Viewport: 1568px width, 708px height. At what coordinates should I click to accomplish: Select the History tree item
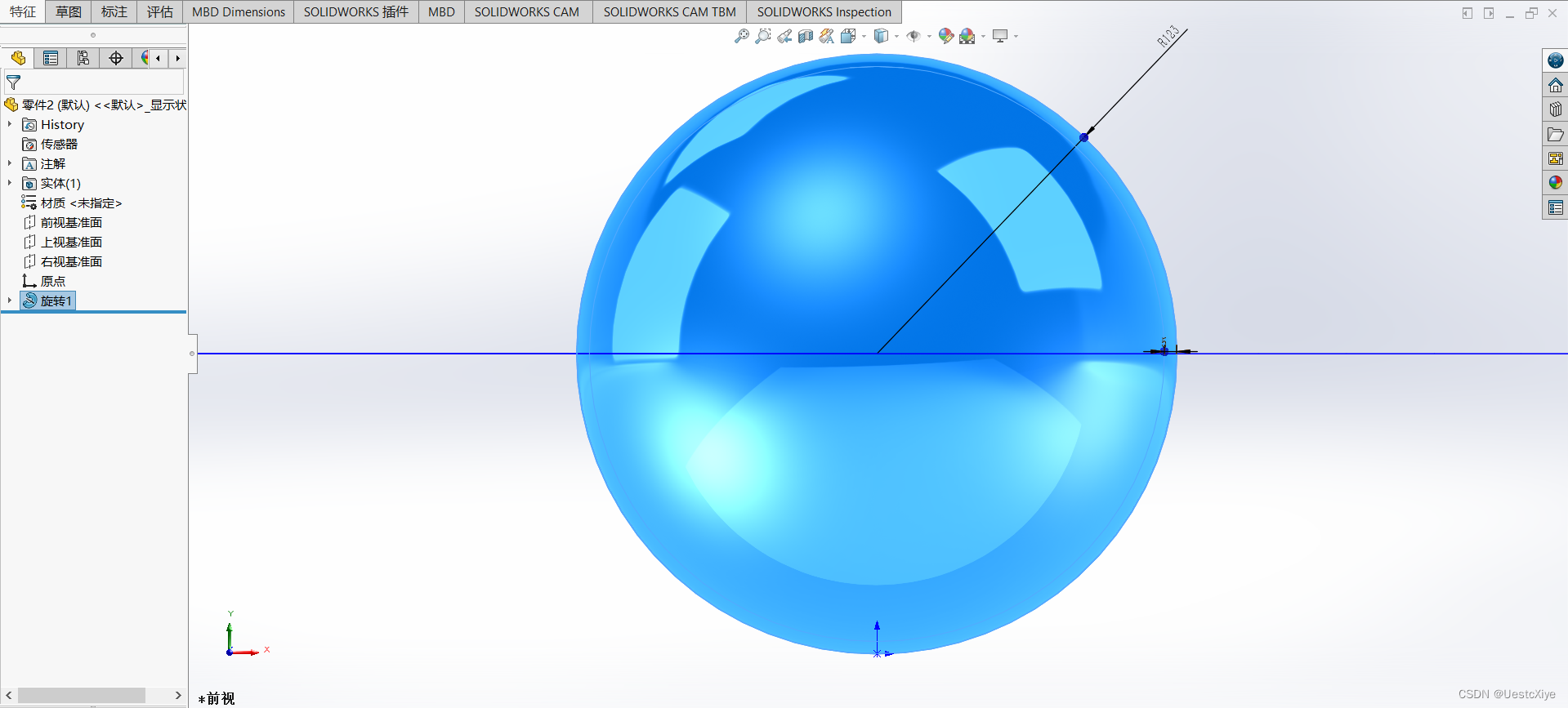(54, 124)
